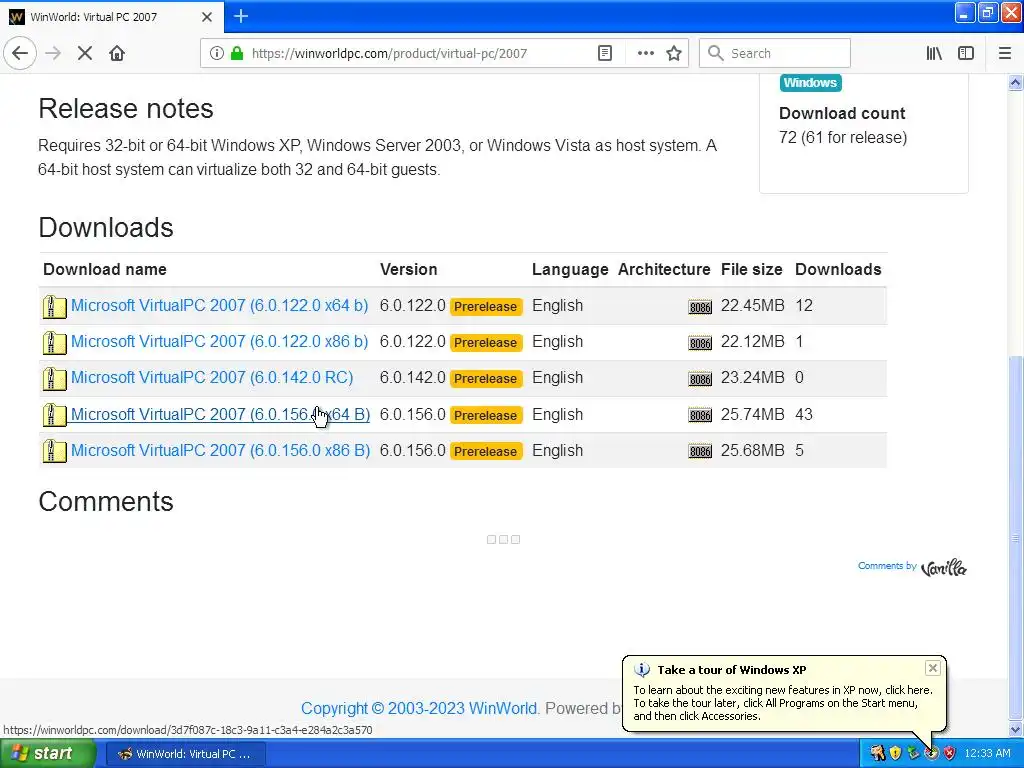Click the Prerelease badge in the 22.45MB row
This screenshot has width=1024, height=768.
click(486, 307)
